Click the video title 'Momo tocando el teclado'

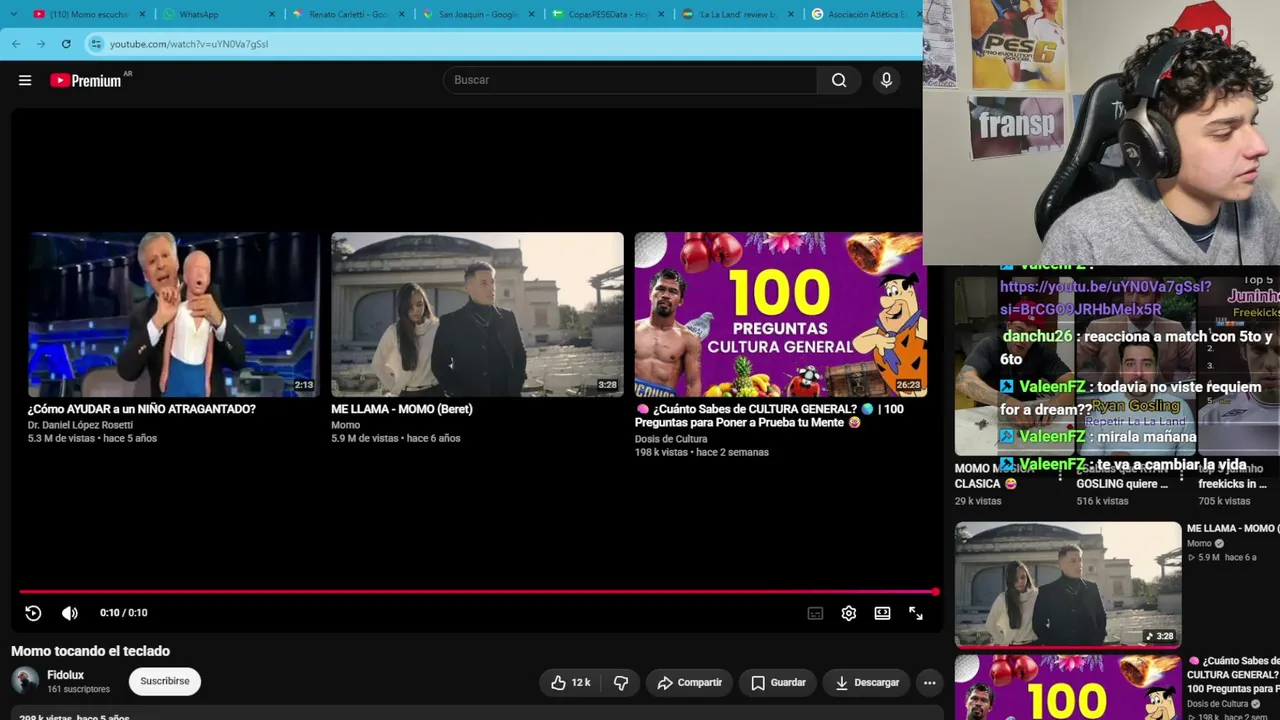tap(90, 651)
